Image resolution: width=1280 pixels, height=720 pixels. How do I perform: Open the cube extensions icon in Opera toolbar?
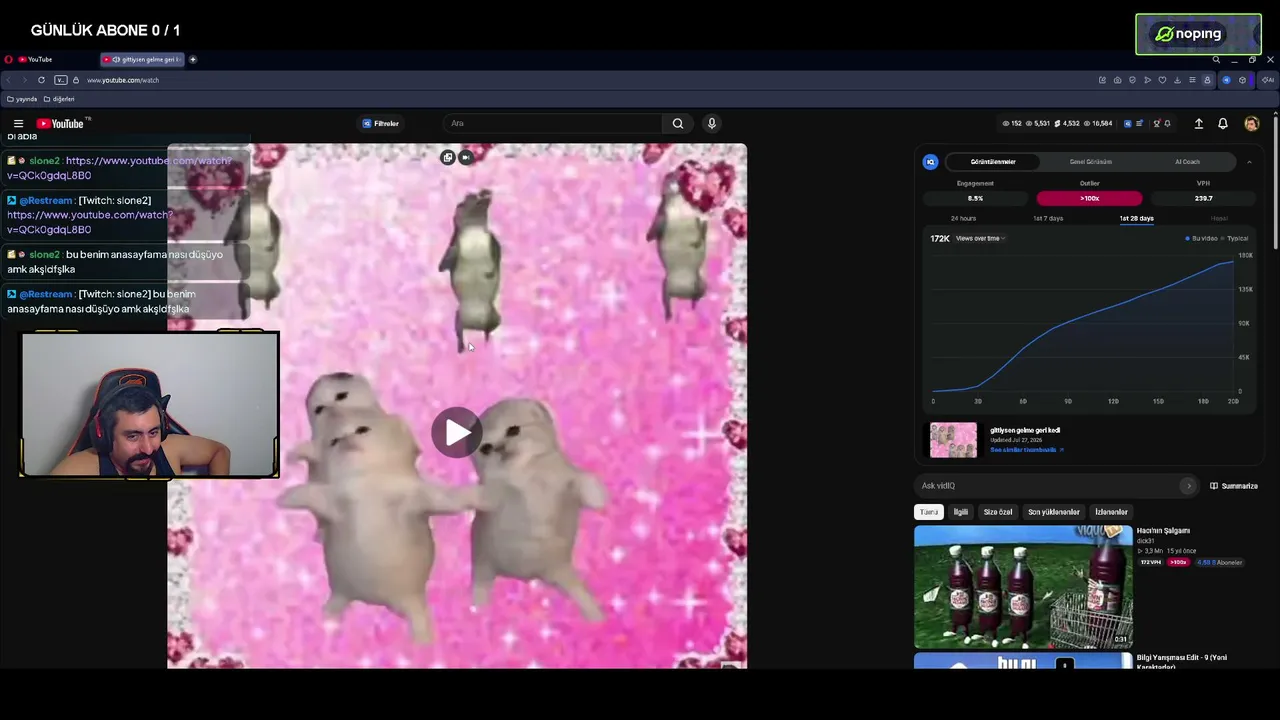(x=1243, y=80)
